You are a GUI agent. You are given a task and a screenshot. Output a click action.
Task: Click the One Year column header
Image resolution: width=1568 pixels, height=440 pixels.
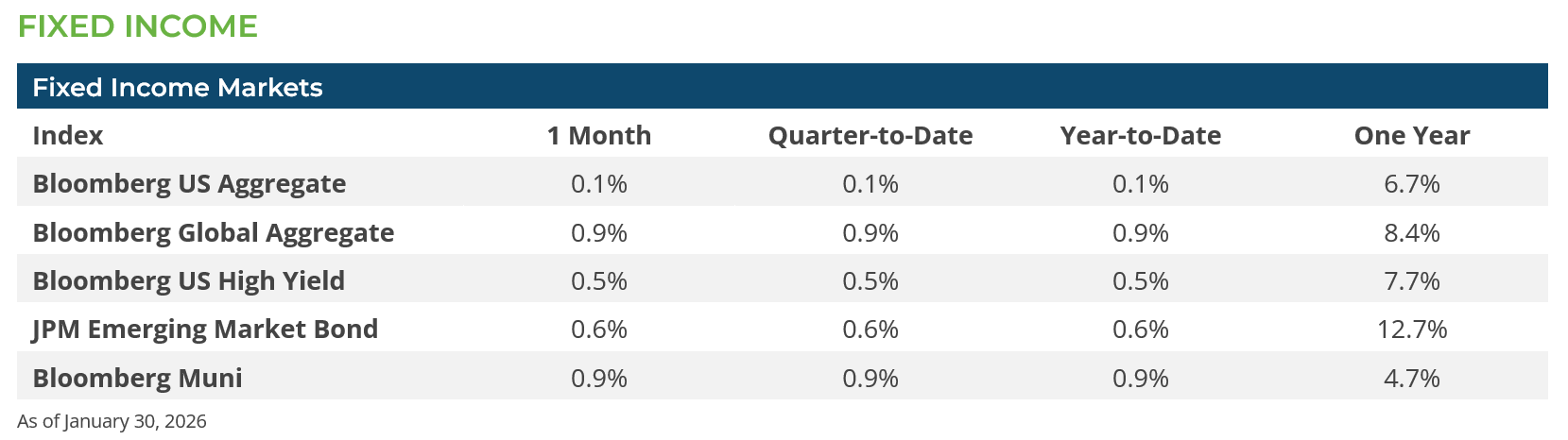click(1412, 136)
